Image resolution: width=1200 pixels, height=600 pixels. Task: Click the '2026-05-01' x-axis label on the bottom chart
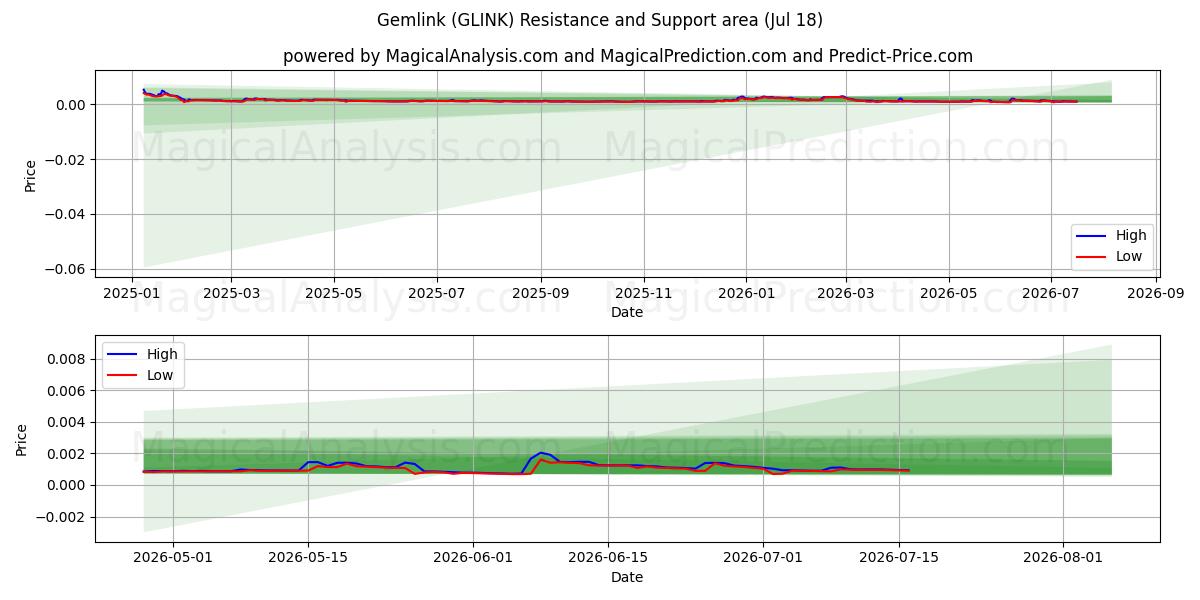(x=172, y=559)
